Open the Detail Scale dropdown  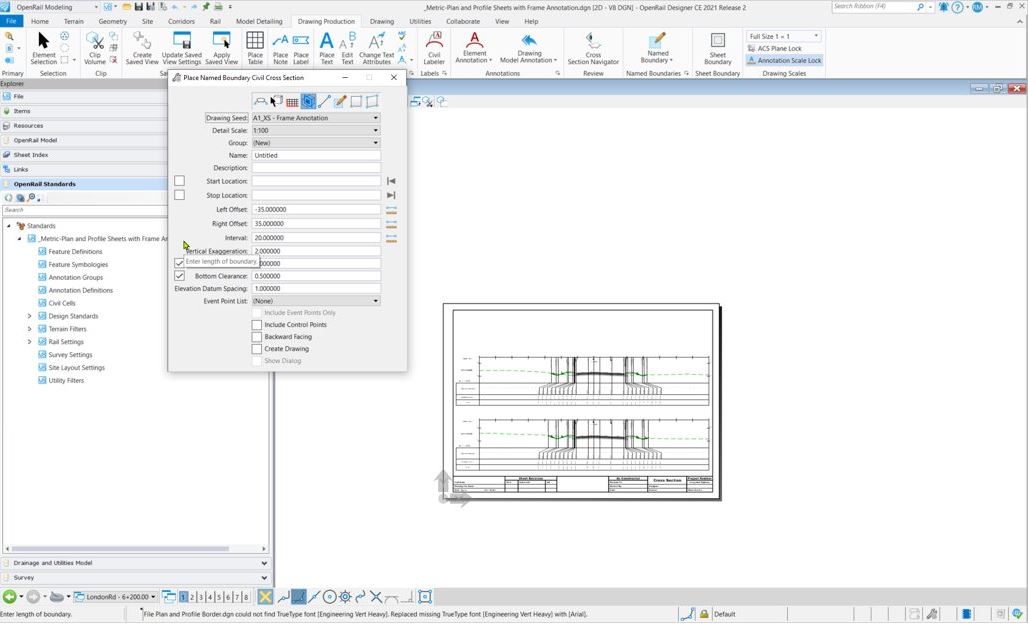(376, 130)
